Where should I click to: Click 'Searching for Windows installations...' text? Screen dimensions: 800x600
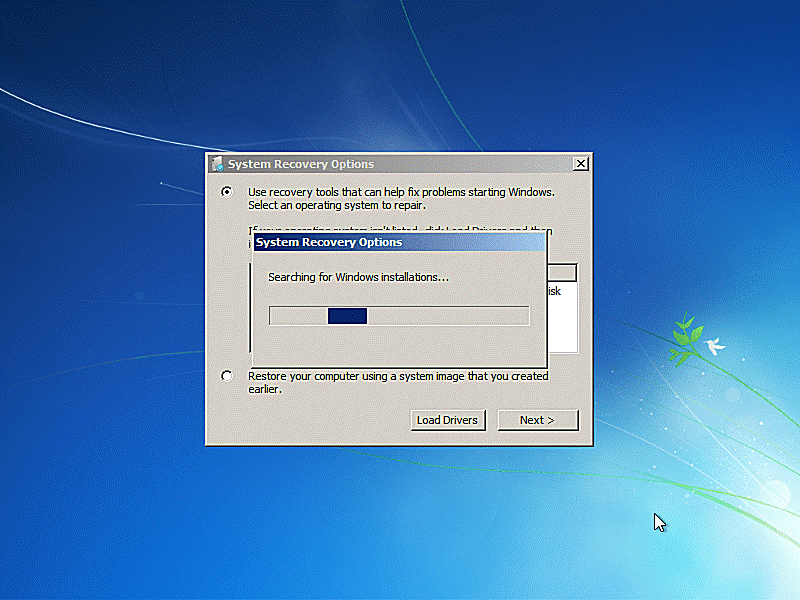(x=359, y=277)
